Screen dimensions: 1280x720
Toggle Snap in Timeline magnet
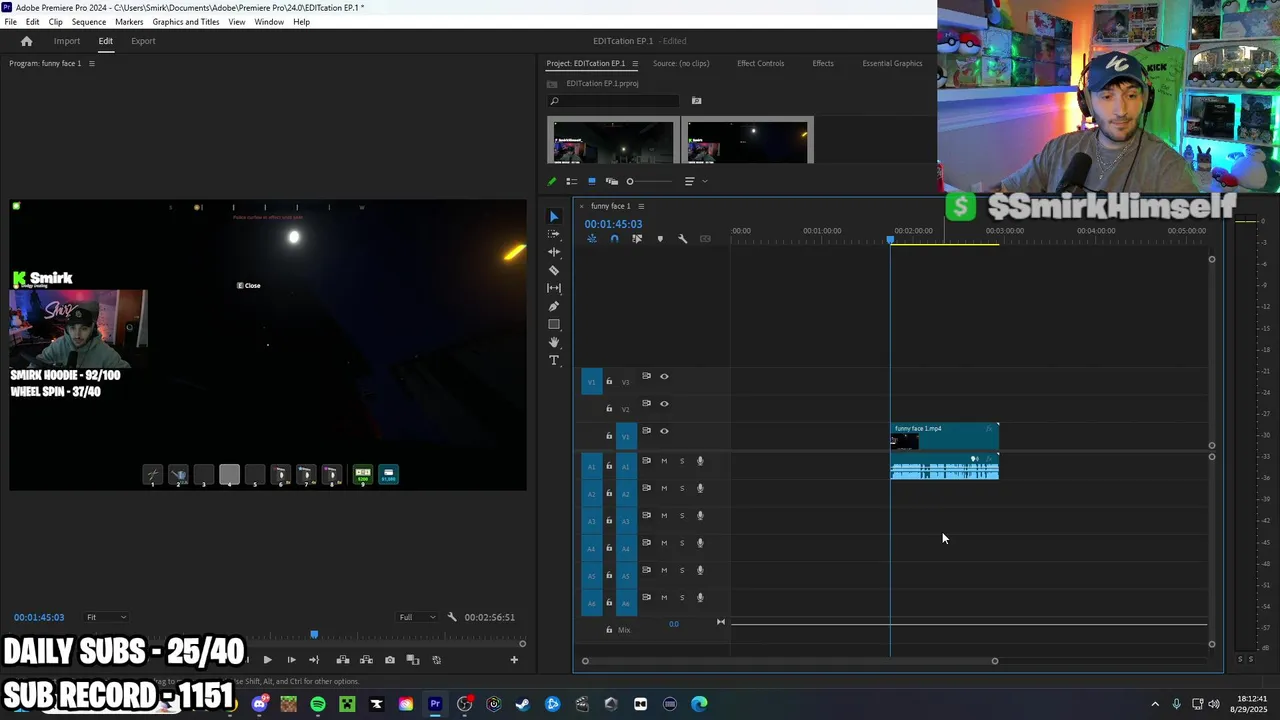(614, 239)
